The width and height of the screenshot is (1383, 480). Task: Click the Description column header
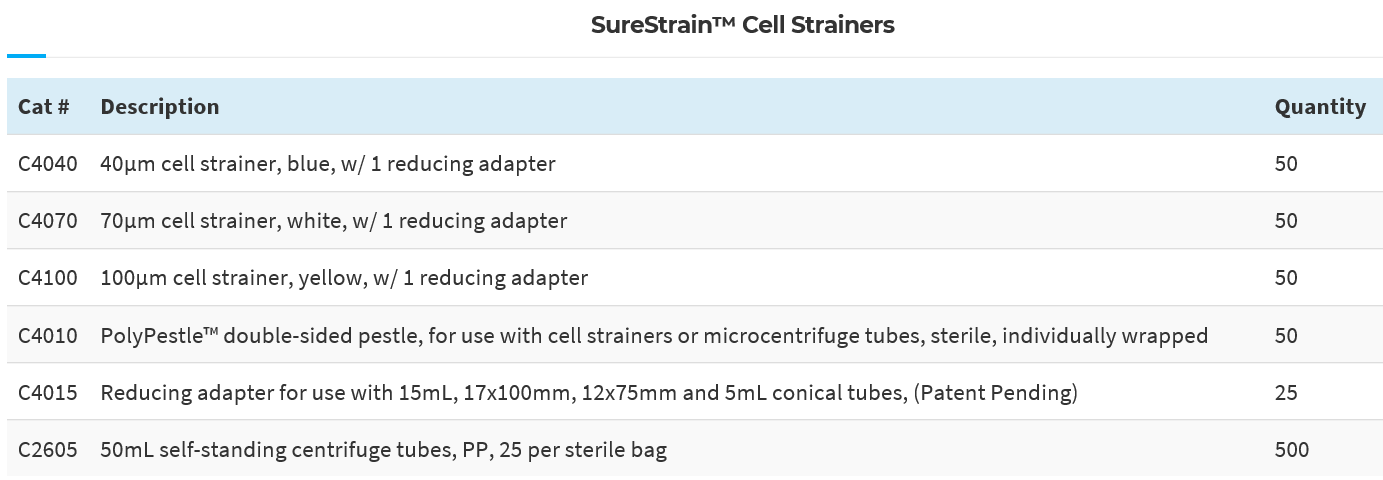[160, 107]
